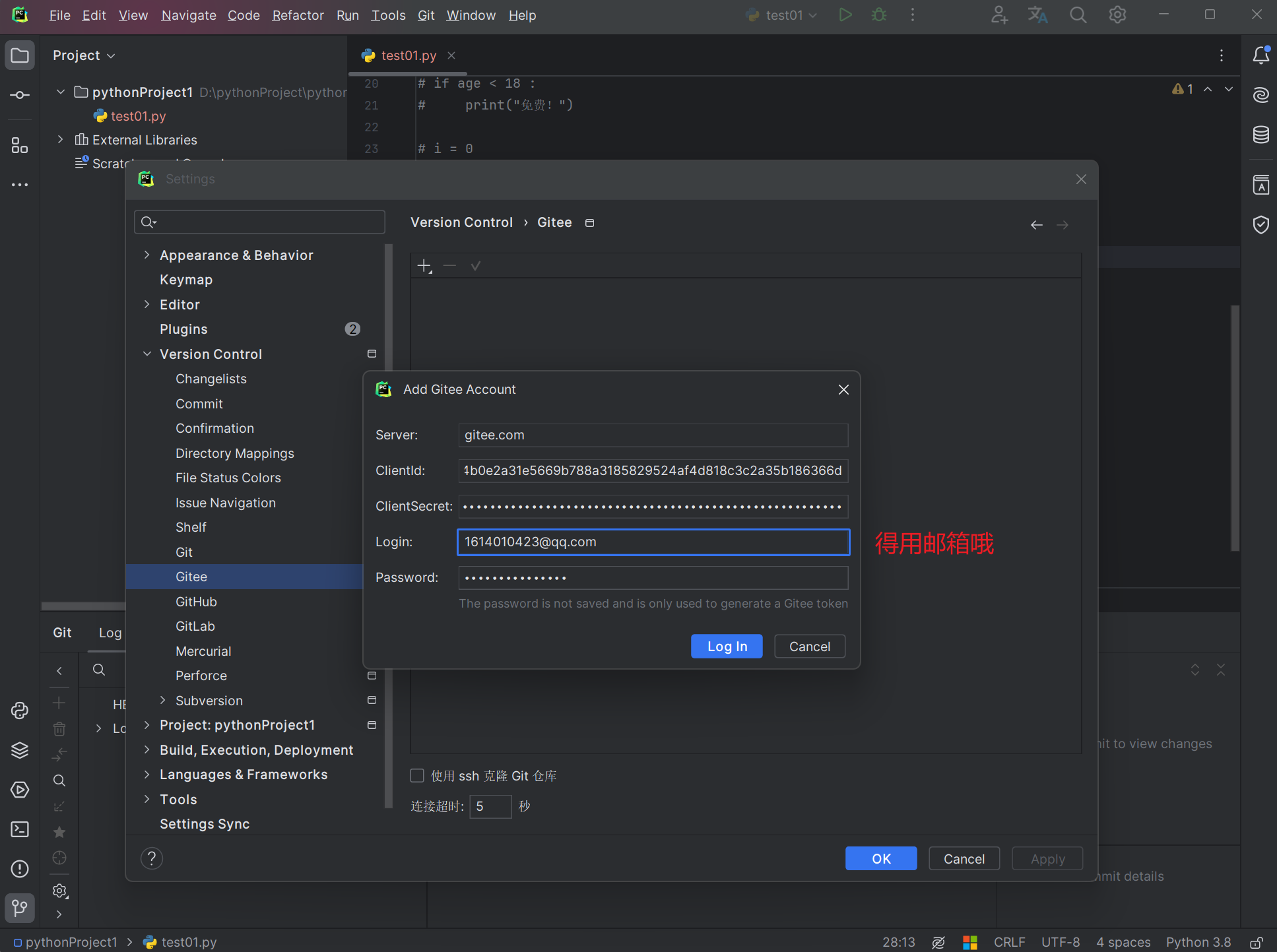
Task: Open Search Everywhere magnifier icon
Action: 1078,15
